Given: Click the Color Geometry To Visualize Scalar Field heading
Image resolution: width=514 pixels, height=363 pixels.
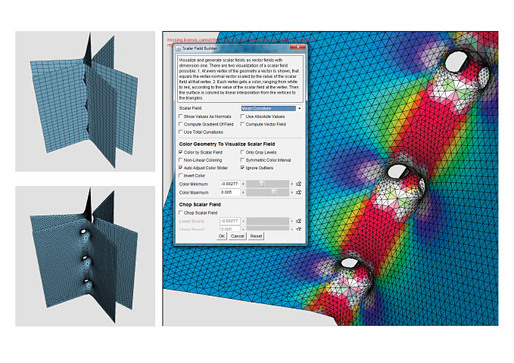Looking at the screenshot, I should [227, 144].
